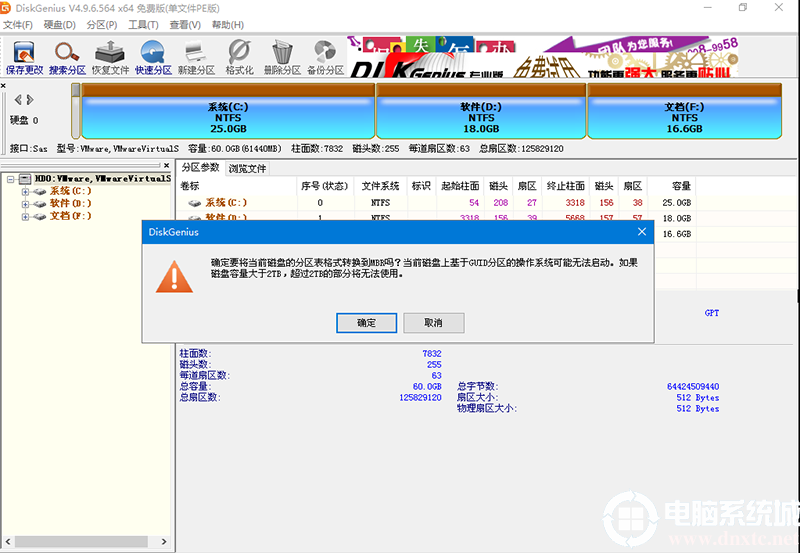Launch the Recover Files (恢复文件) tool

[x=110, y=58]
